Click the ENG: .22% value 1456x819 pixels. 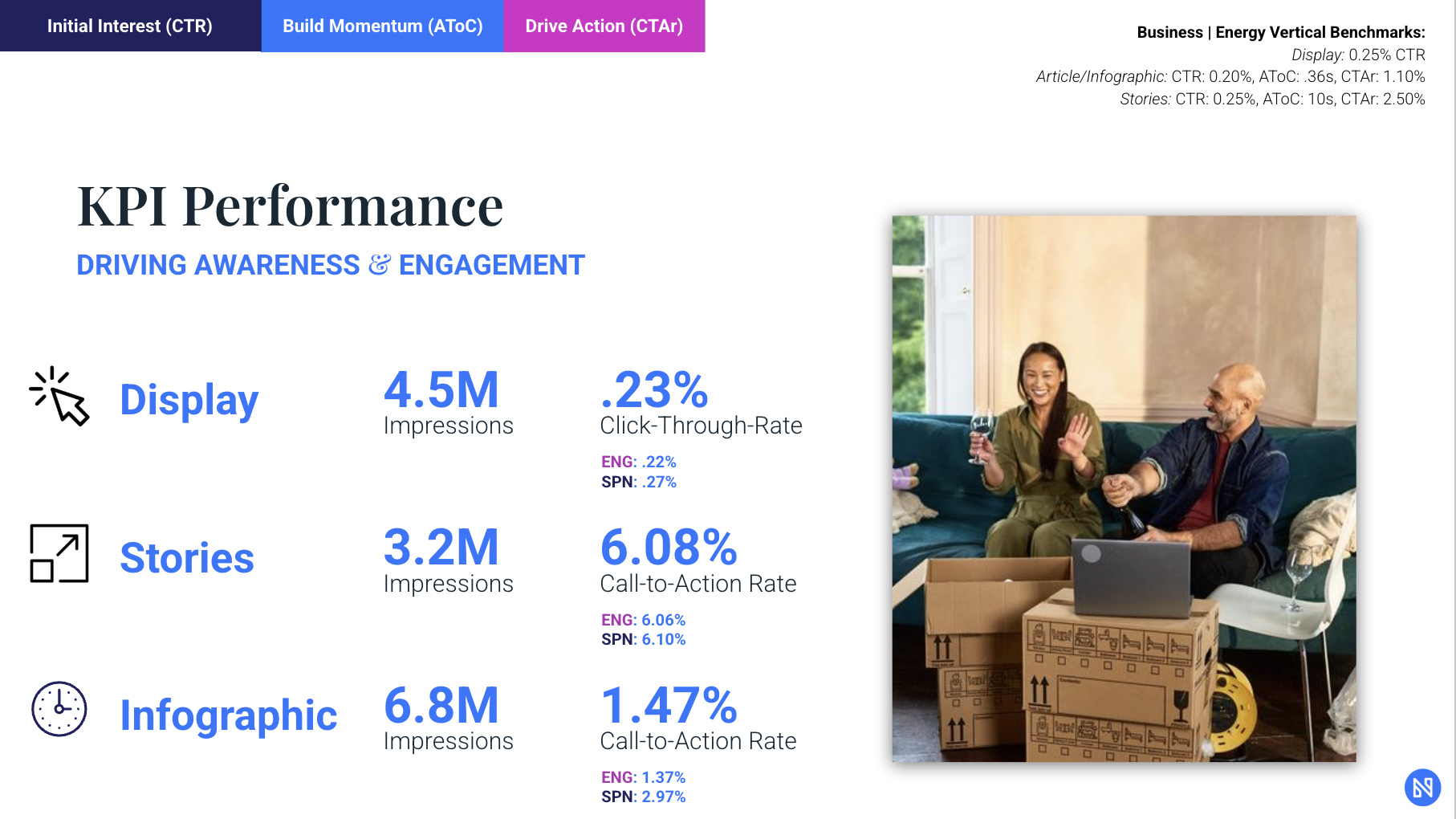[639, 462]
